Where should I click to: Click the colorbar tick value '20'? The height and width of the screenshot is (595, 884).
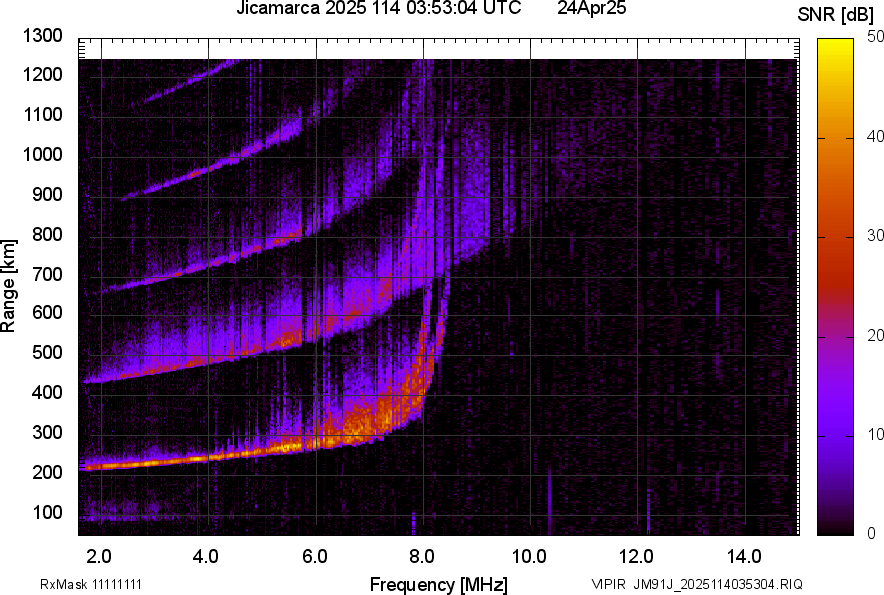[875, 336]
